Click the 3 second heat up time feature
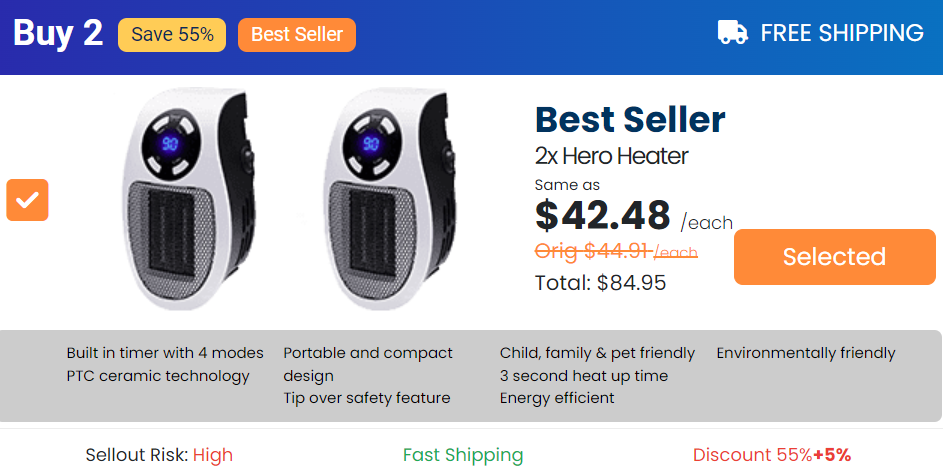The image size is (943, 471). click(x=584, y=376)
